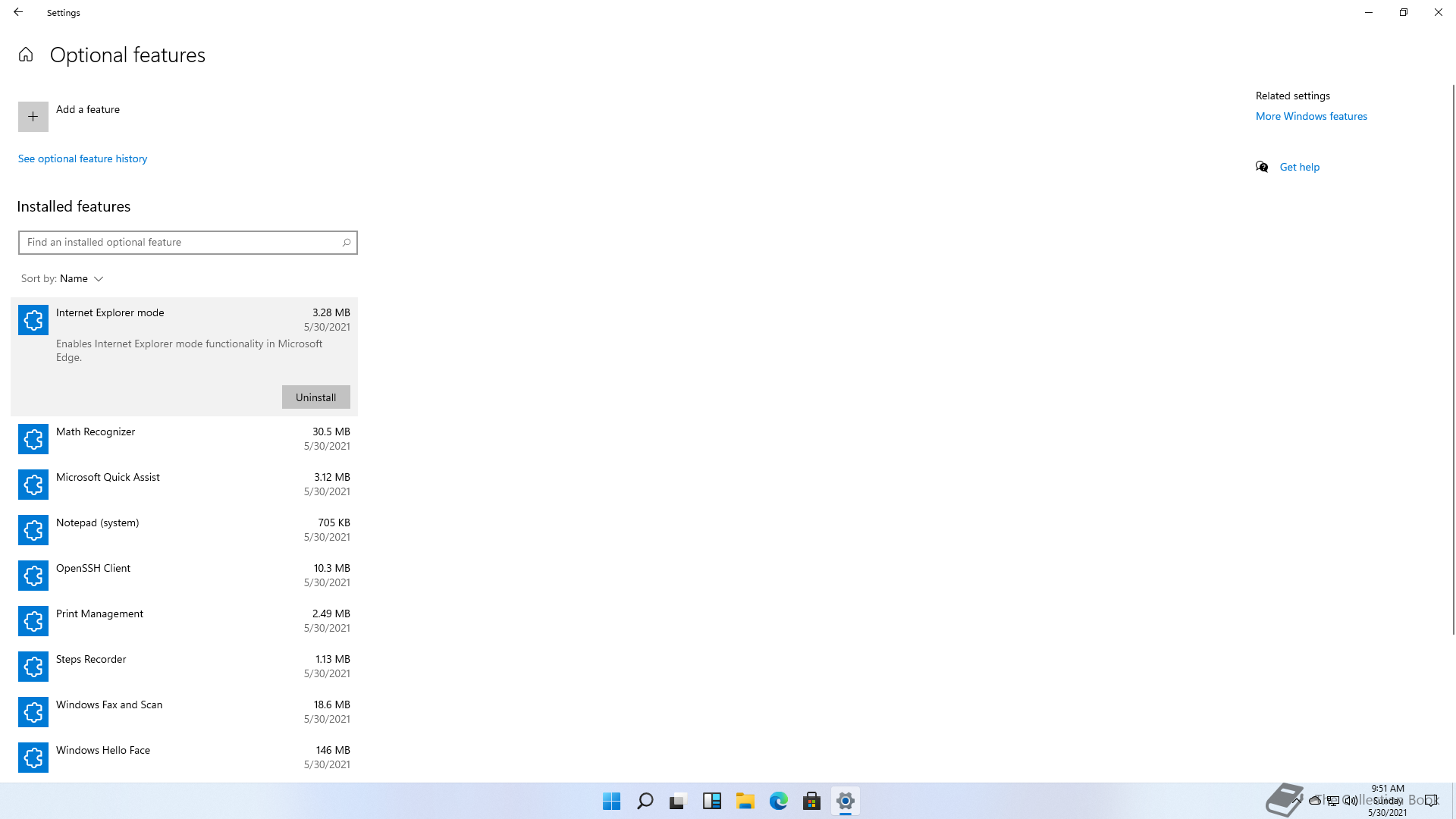Select the Microsoft Quick Assist feature icon

[33, 485]
